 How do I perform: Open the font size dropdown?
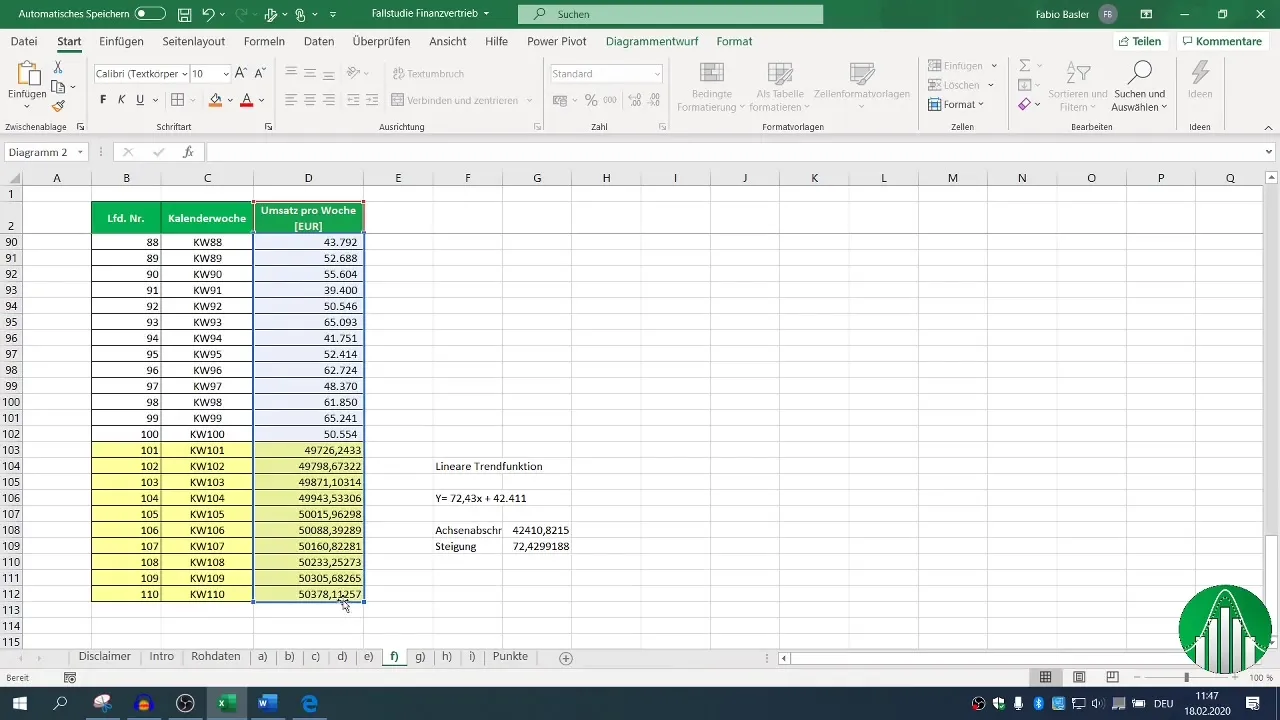pos(226,74)
